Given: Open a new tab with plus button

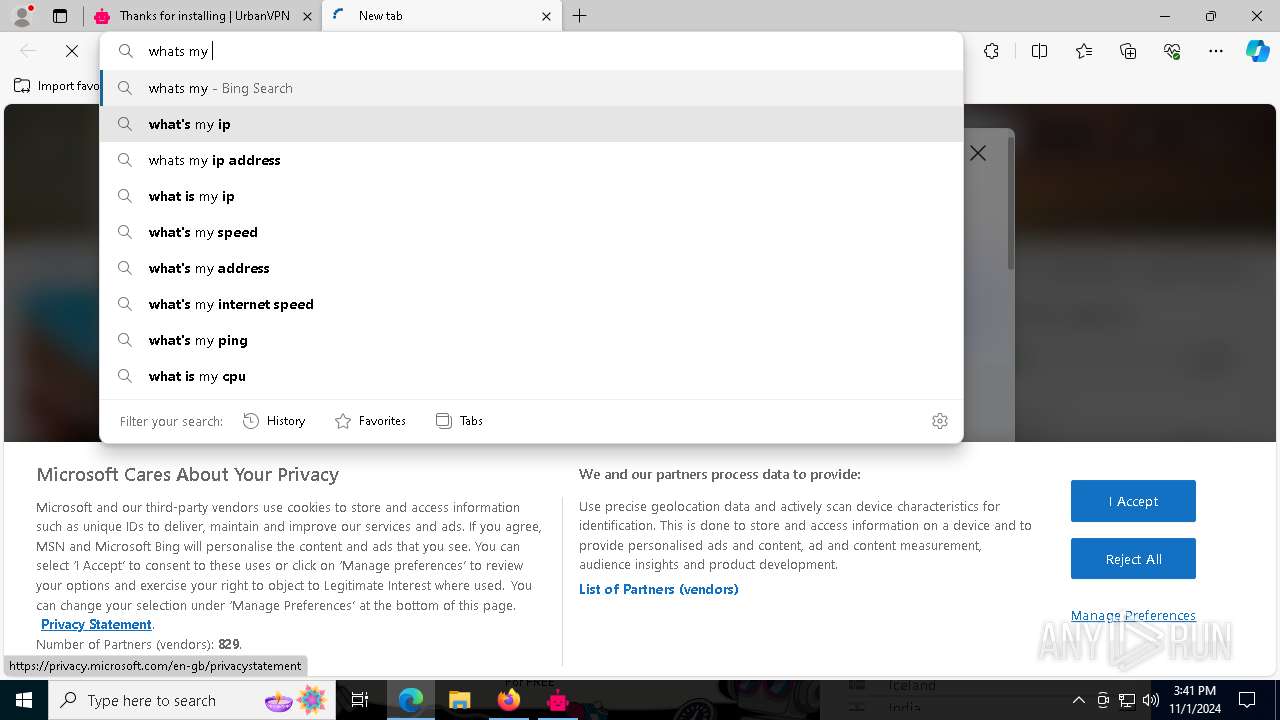Looking at the screenshot, I should click(x=580, y=16).
